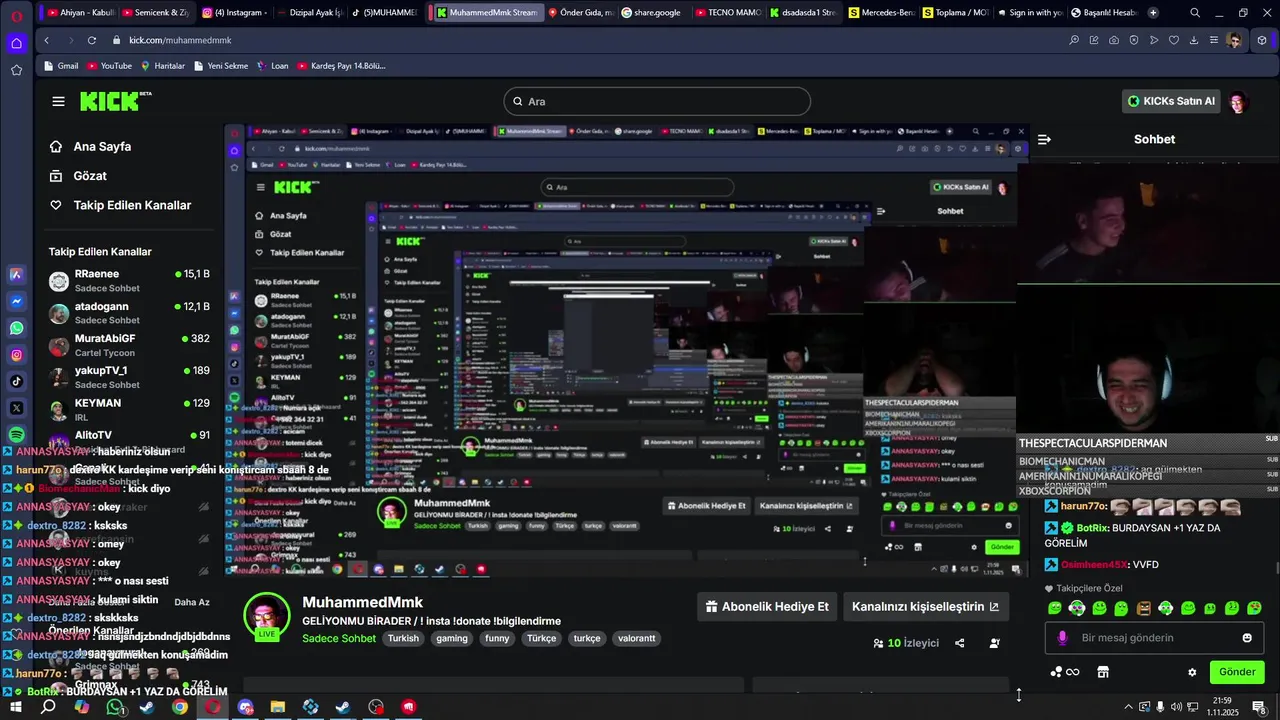Open profile avatar menu on Kick
Viewport: 1280px width, 720px height.
pyautogui.click(x=1239, y=101)
